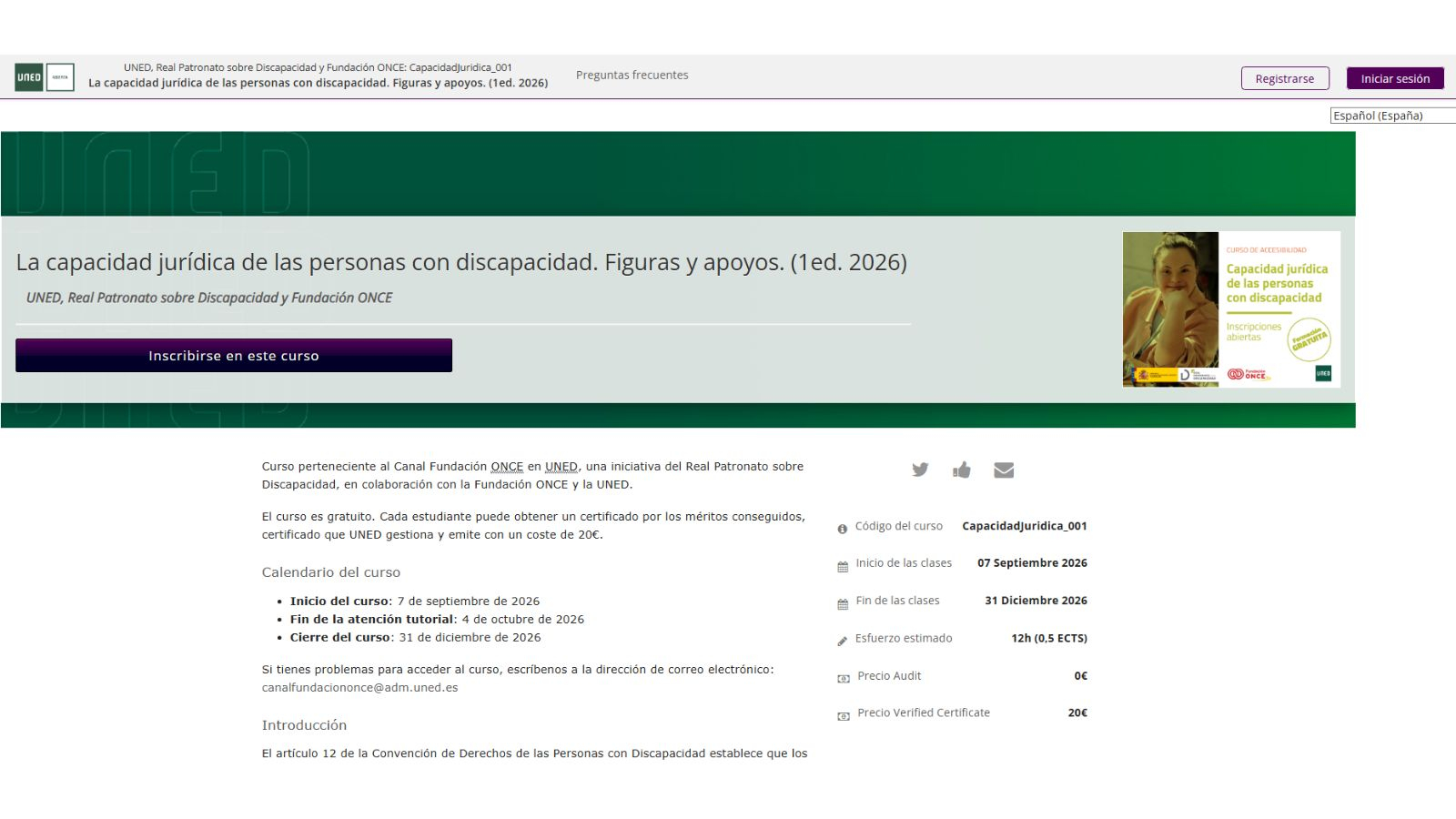Click the Calendario del curso heading
The height and width of the screenshot is (819, 1456).
[x=331, y=571]
